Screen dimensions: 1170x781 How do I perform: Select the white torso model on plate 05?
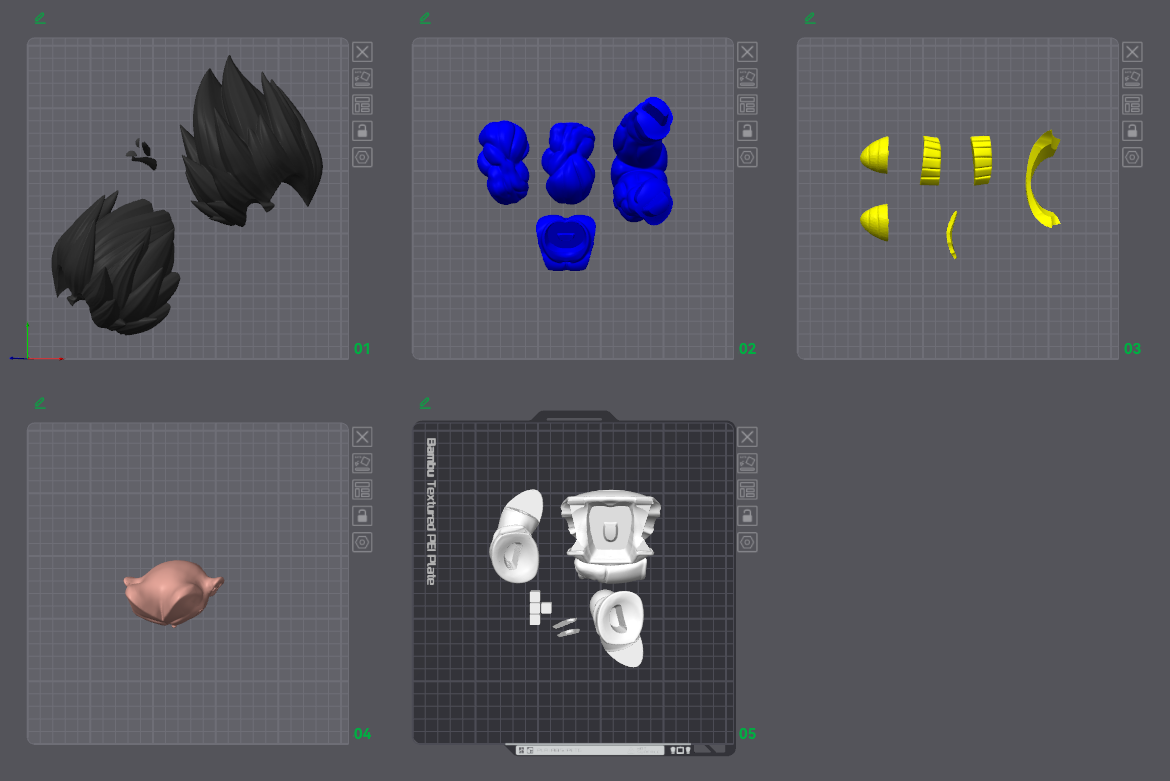(x=610, y=536)
